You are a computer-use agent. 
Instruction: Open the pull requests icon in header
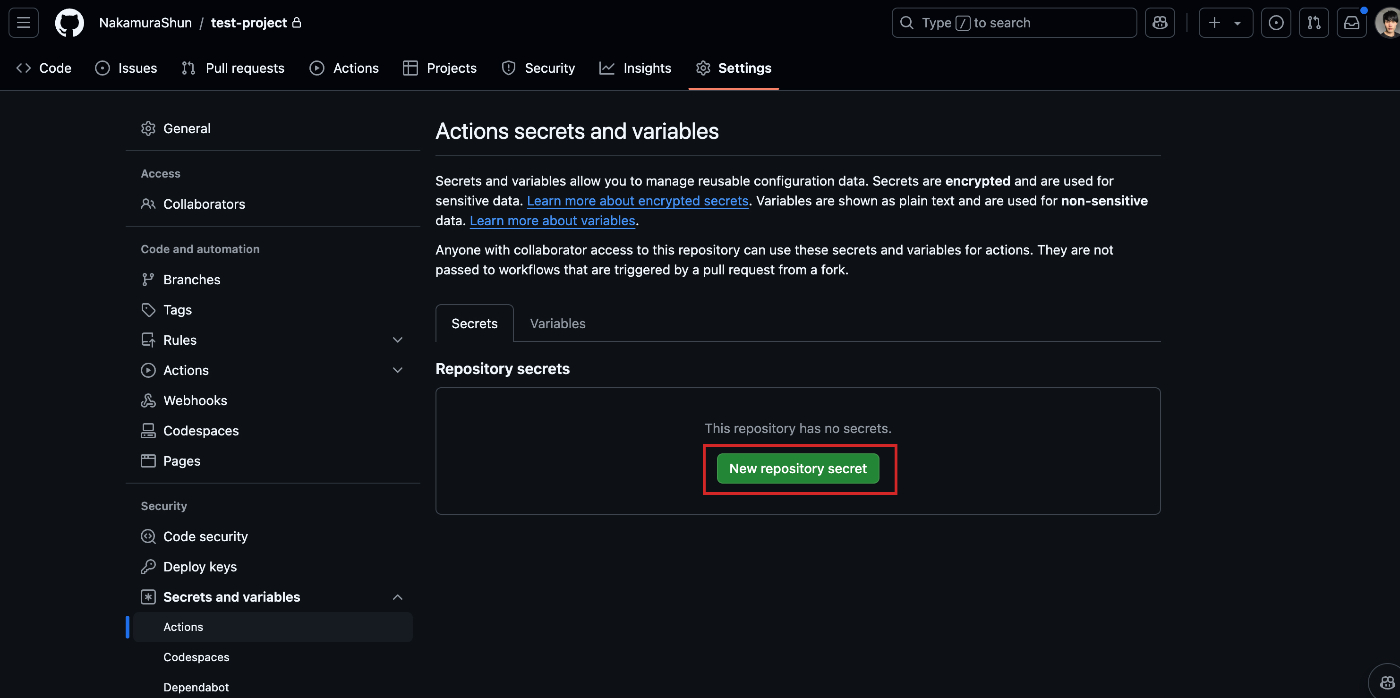coord(1314,22)
